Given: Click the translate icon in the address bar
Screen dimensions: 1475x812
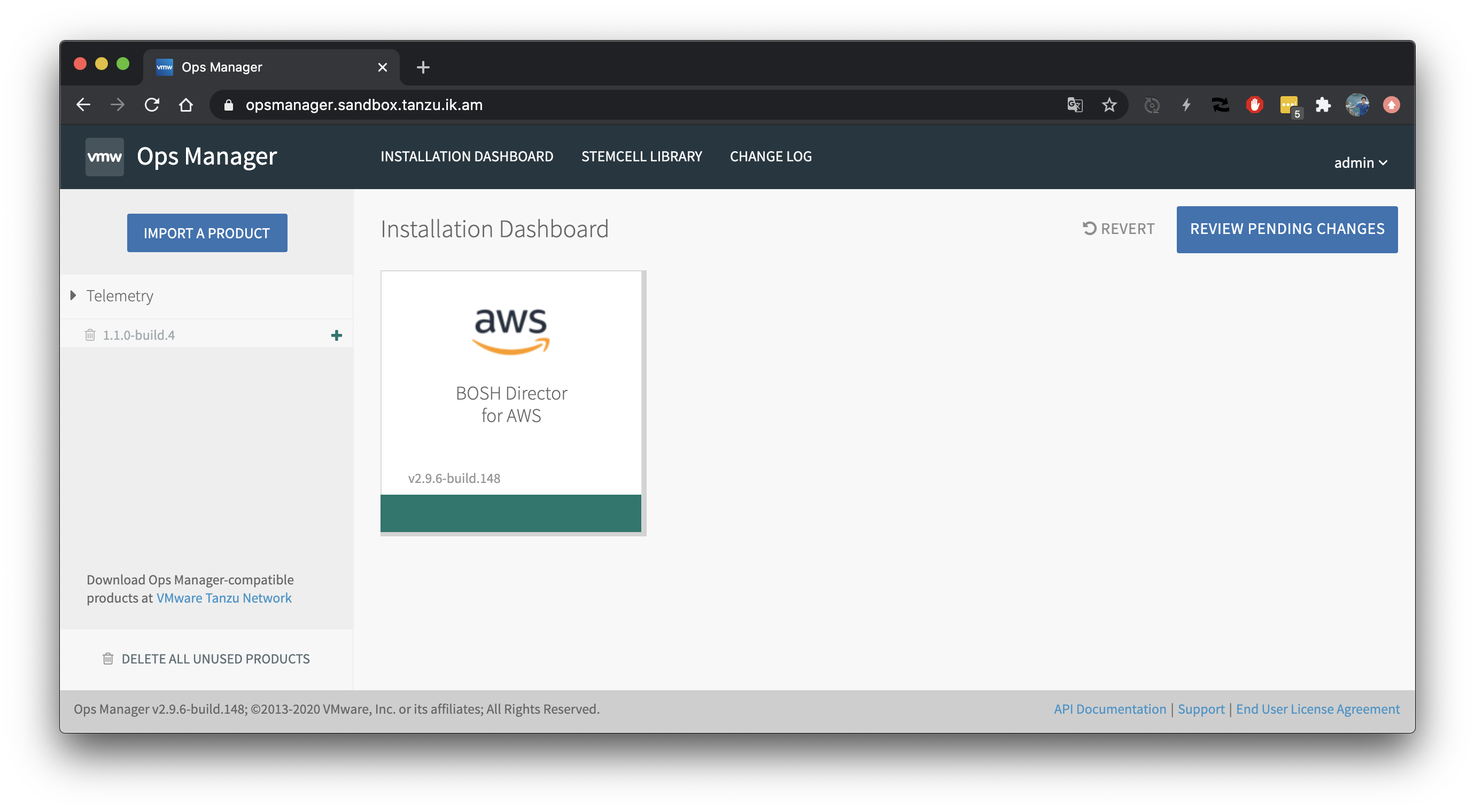Looking at the screenshot, I should click(x=1075, y=105).
